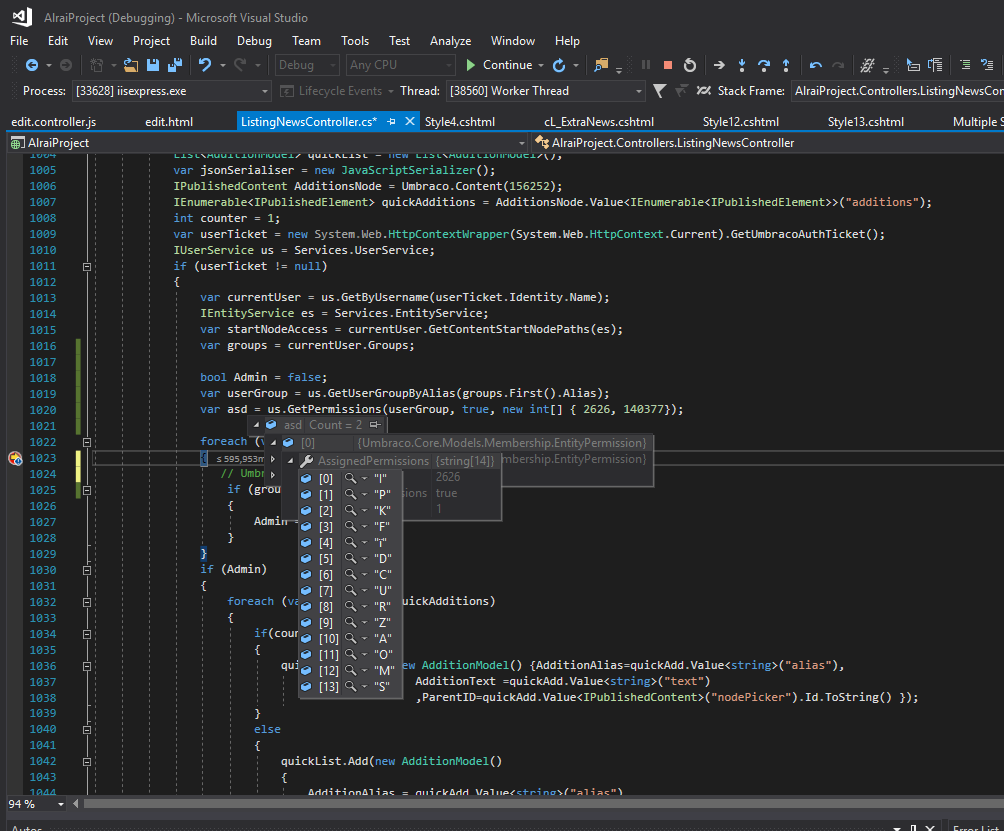Close the ListingNewsController.cs tab
The height and width of the screenshot is (831, 1004).
[410, 122]
